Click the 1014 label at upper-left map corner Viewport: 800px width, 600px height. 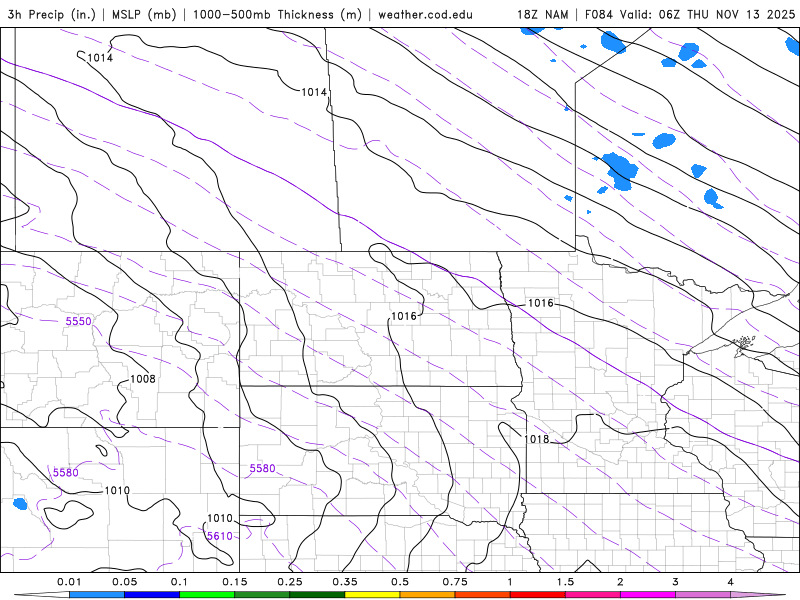tap(100, 58)
